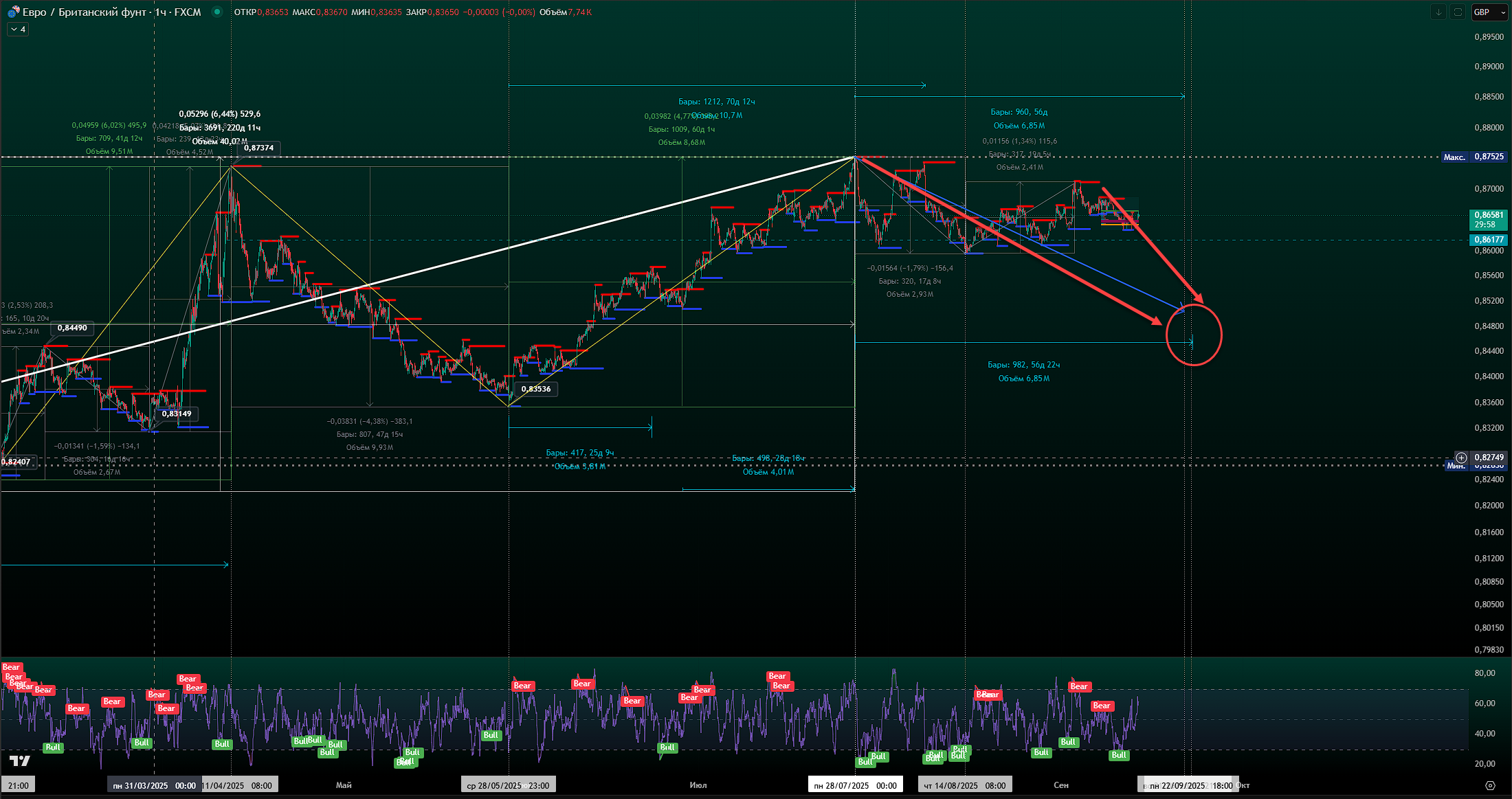1512x799 pixels.
Task: Click the plus icon at price 0,82749
Action: [1461, 458]
